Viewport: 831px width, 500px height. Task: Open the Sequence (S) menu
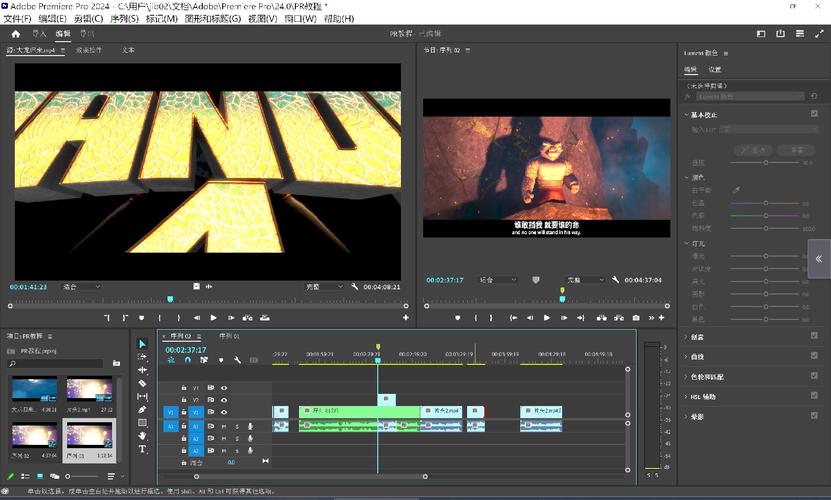(x=125, y=19)
